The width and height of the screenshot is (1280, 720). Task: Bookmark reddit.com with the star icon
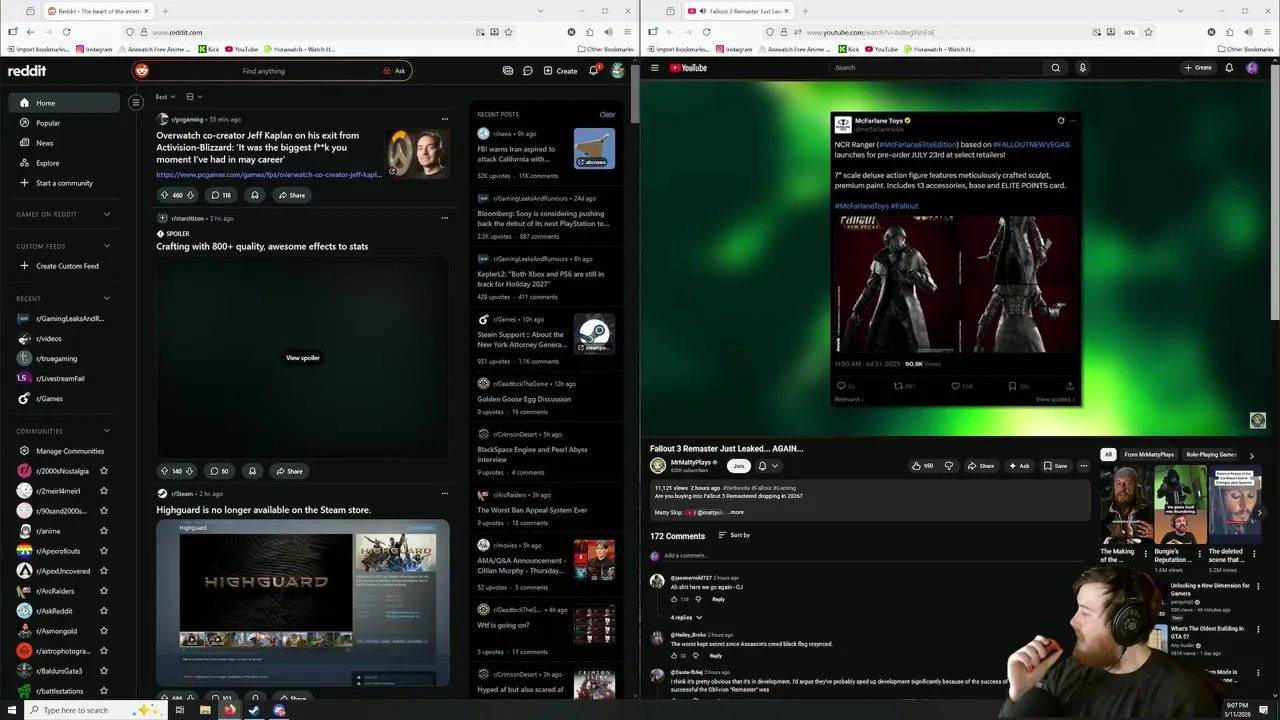coord(508,32)
